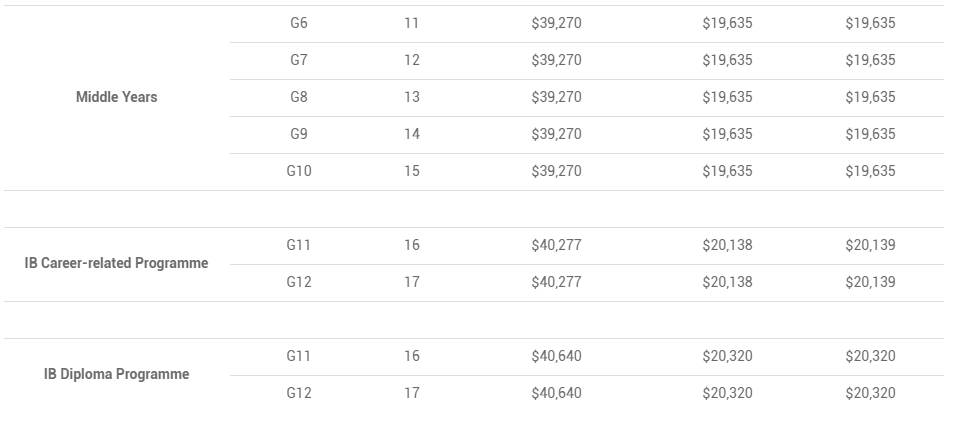Click the G10 grade cell
The image size is (958, 422).
299,171
